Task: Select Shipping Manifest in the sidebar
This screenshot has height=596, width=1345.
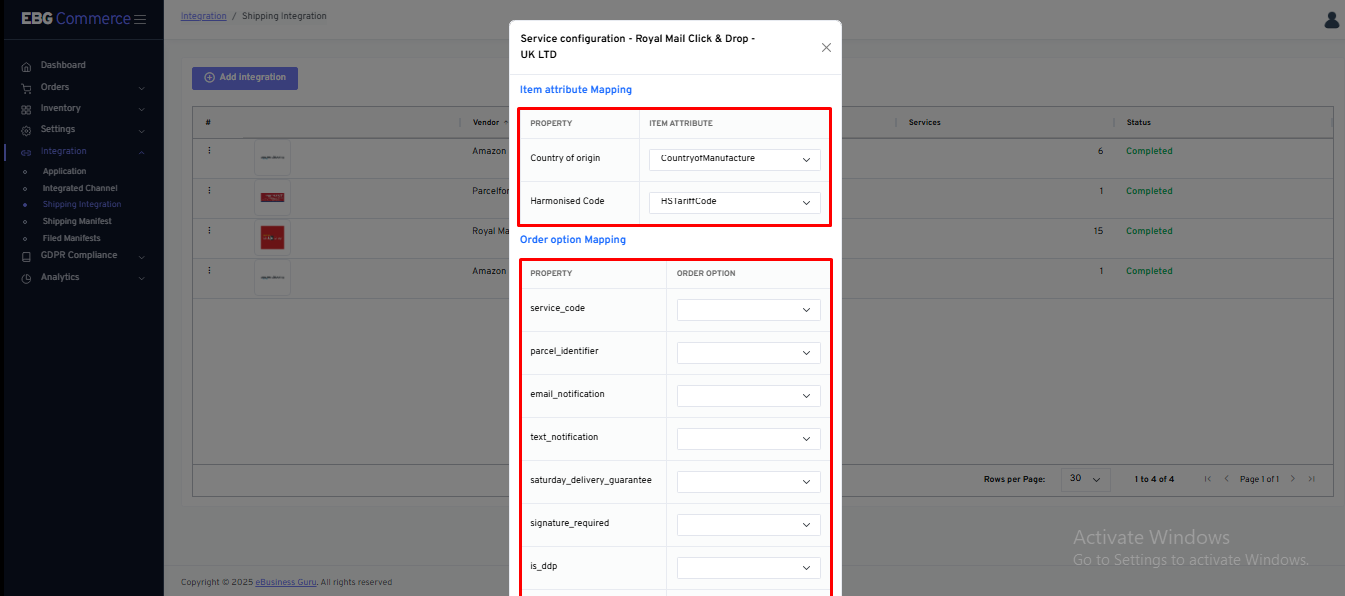Action: 77,221
